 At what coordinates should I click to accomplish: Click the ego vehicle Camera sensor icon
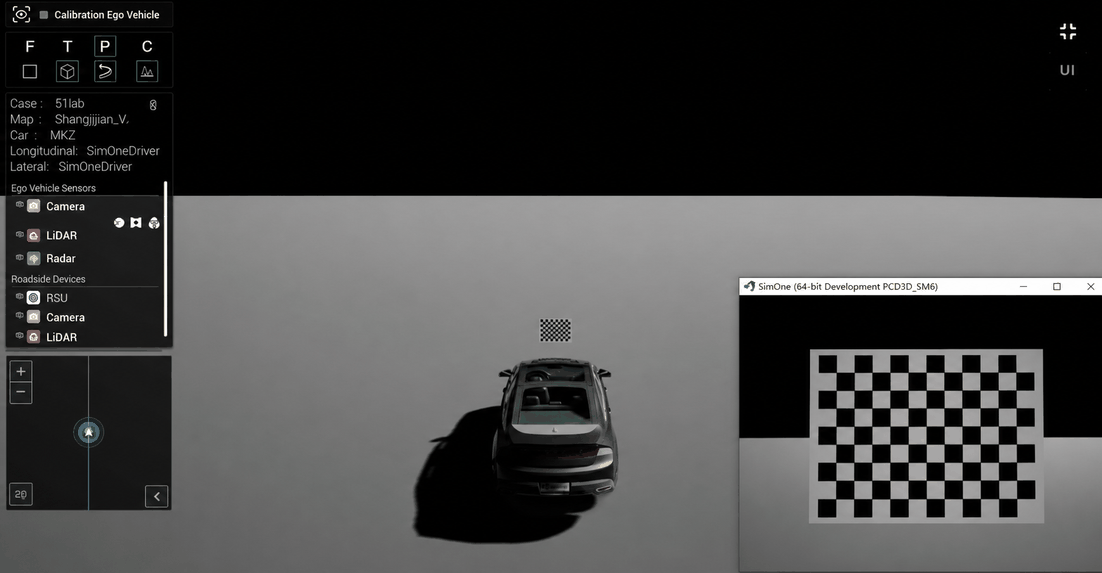point(34,206)
